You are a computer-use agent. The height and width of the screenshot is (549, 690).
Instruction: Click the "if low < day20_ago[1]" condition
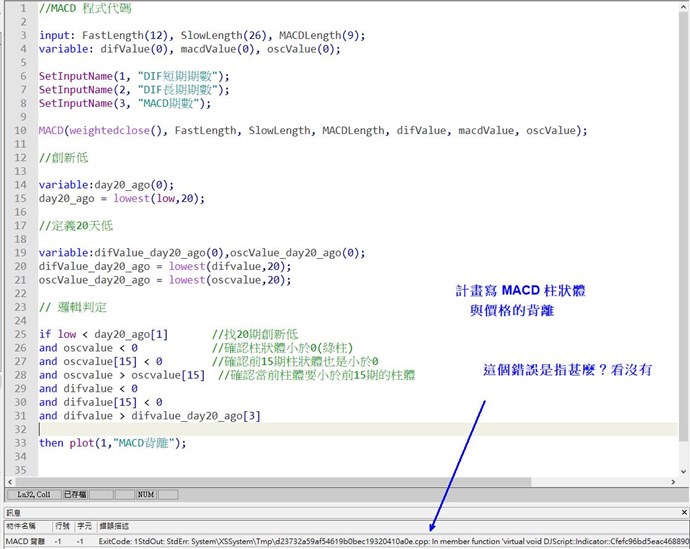coord(103,334)
